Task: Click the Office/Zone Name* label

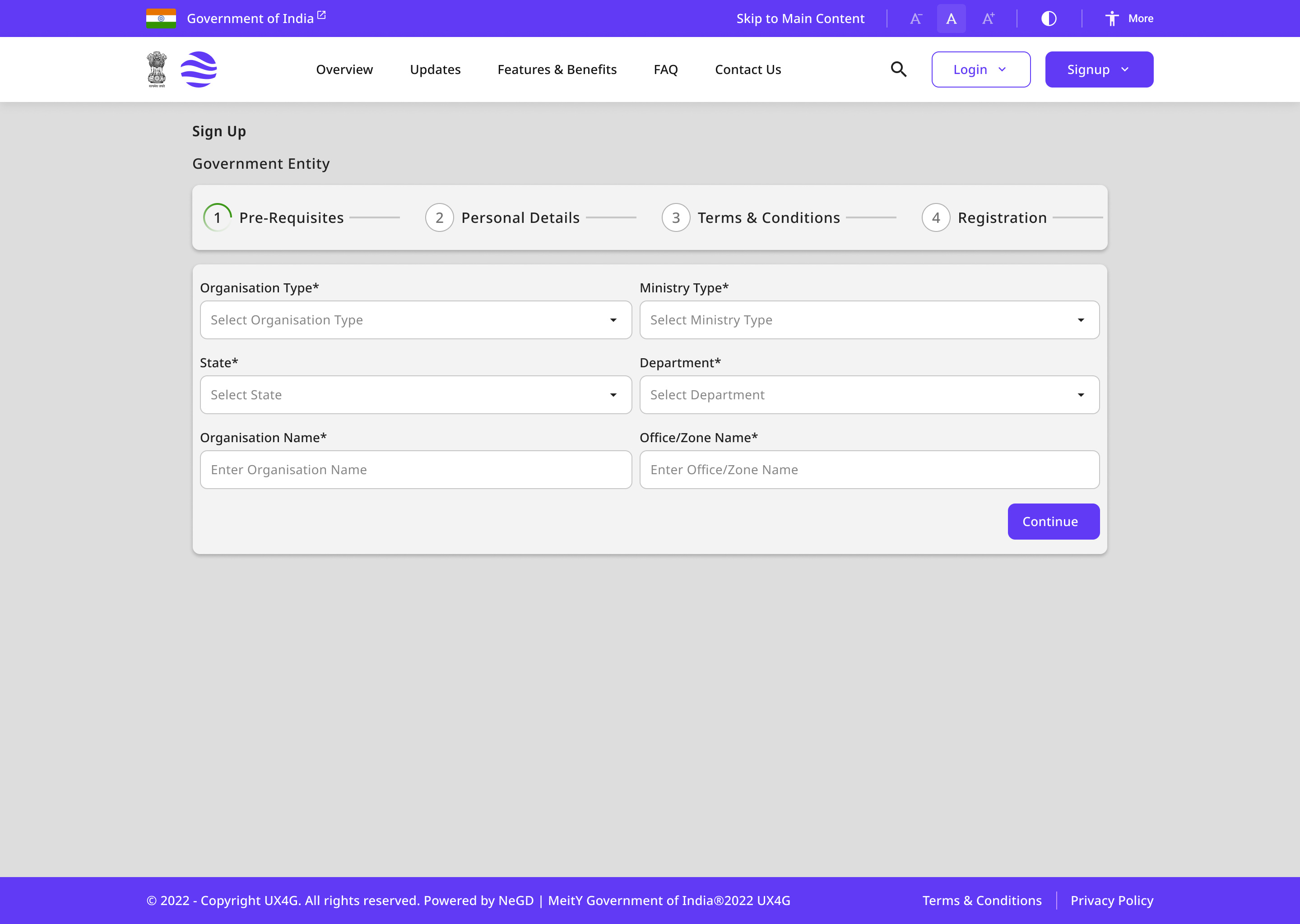Action: 699,438
